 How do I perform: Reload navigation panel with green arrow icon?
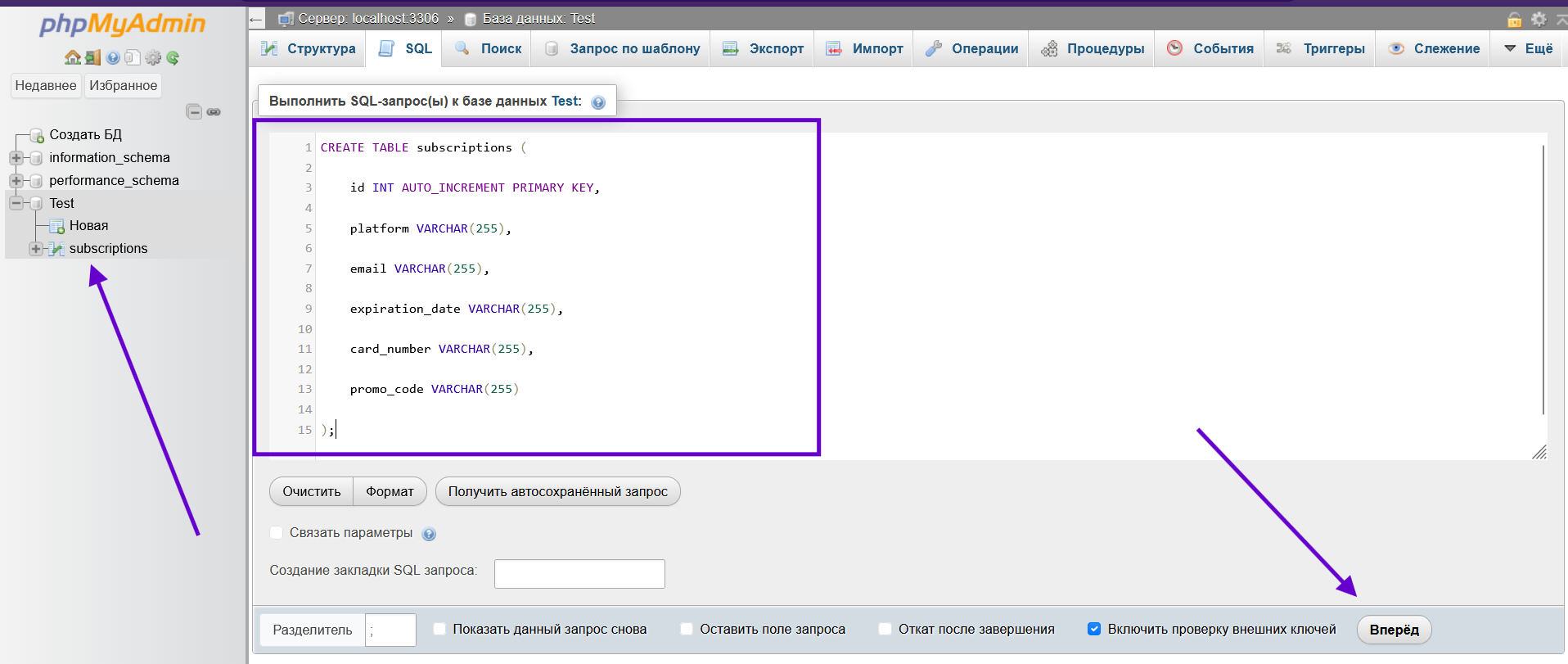(x=173, y=57)
